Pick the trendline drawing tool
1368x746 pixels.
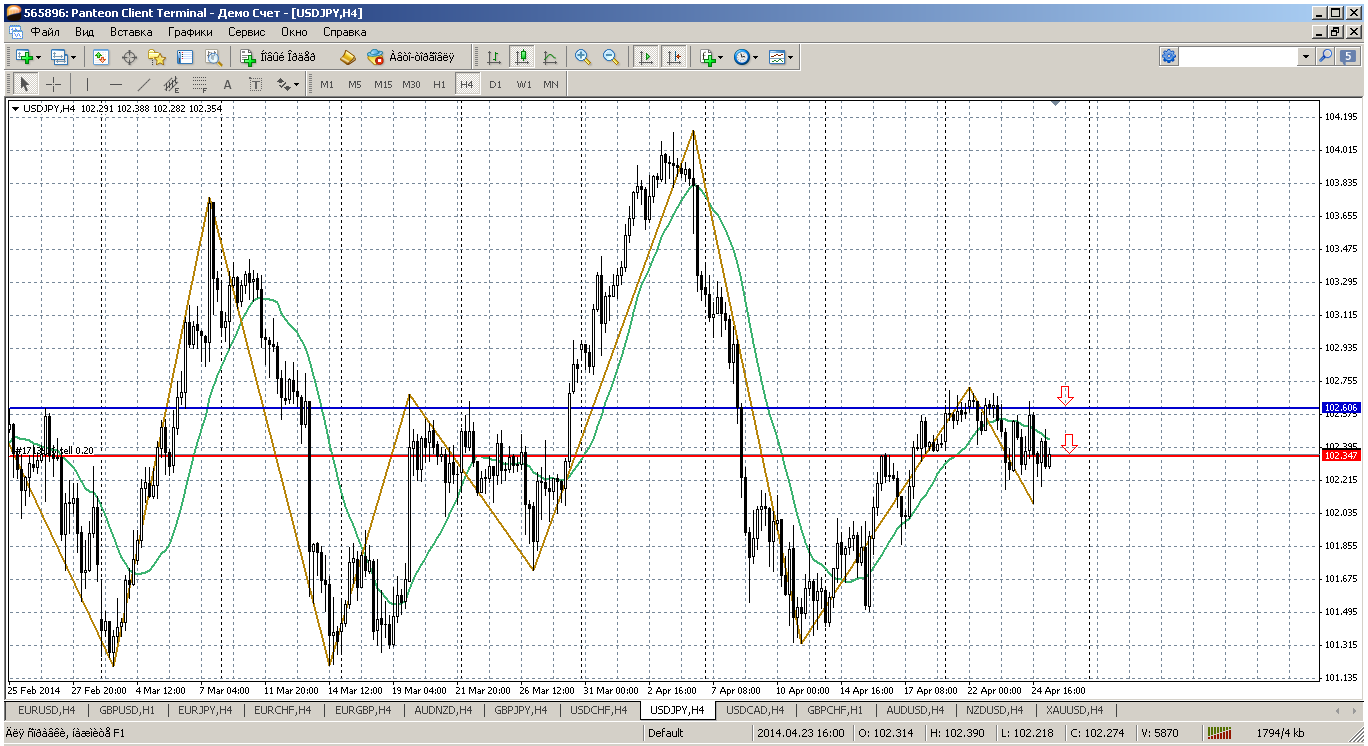pos(143,84)
